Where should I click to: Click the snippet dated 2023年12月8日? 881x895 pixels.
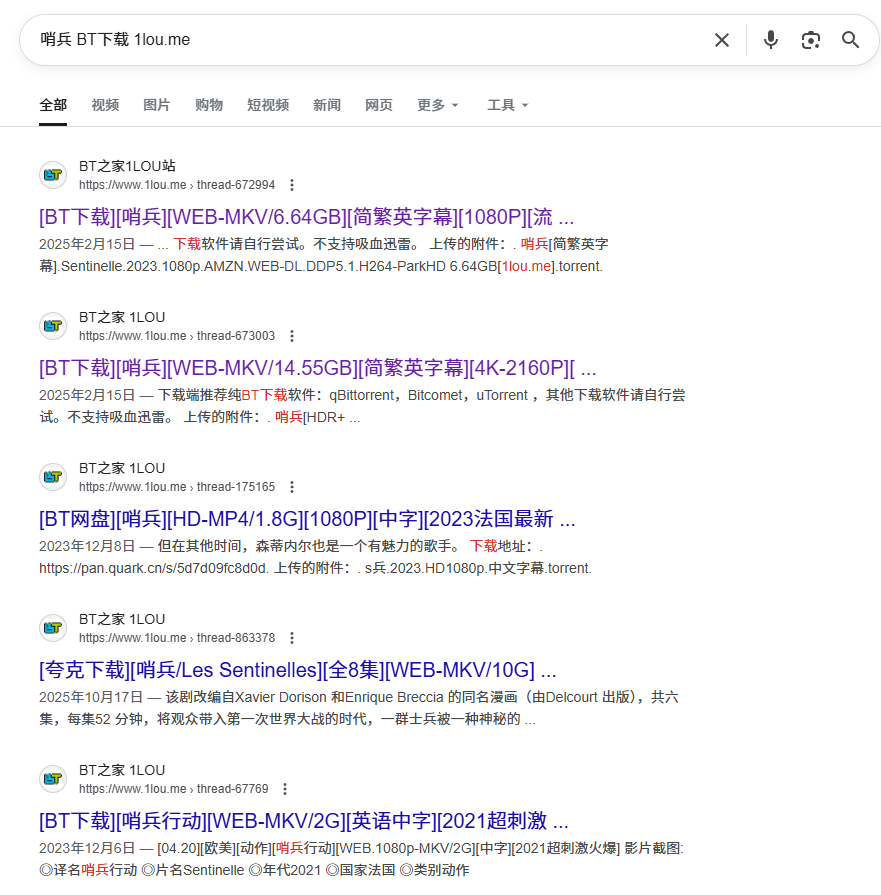click(315, 557)
